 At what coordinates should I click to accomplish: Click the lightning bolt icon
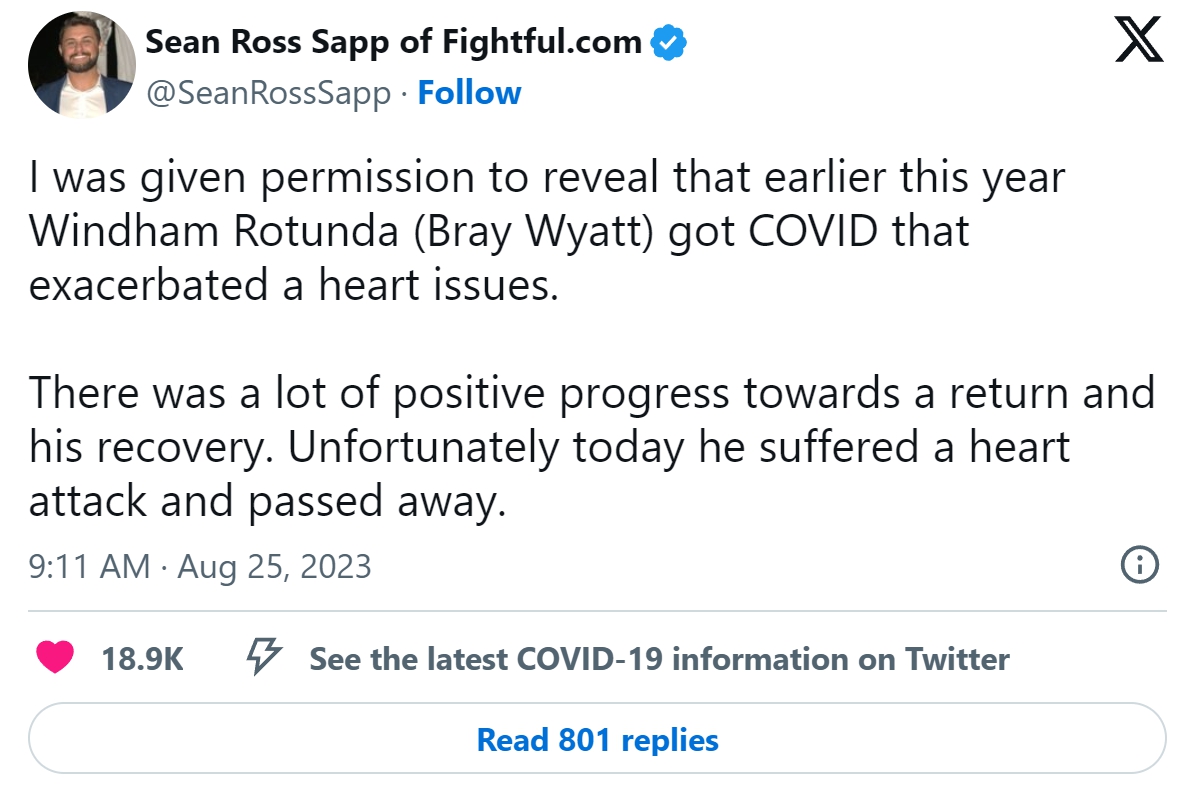264,657
